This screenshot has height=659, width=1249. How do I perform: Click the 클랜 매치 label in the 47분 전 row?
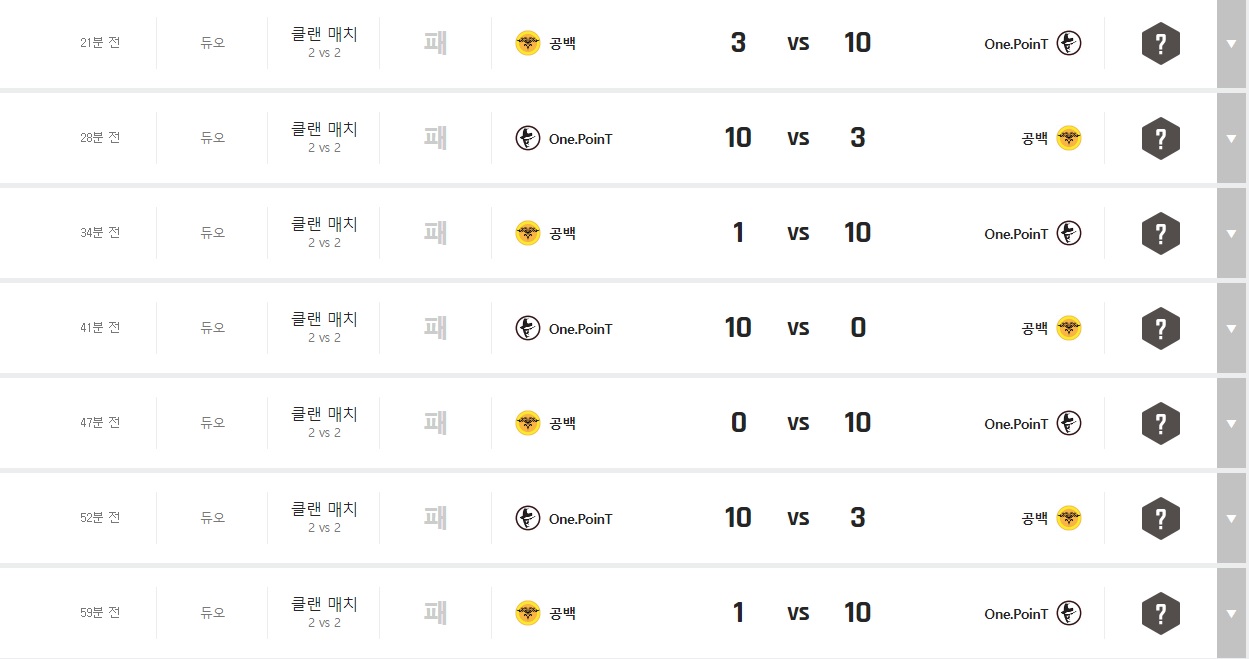[323, 414]
